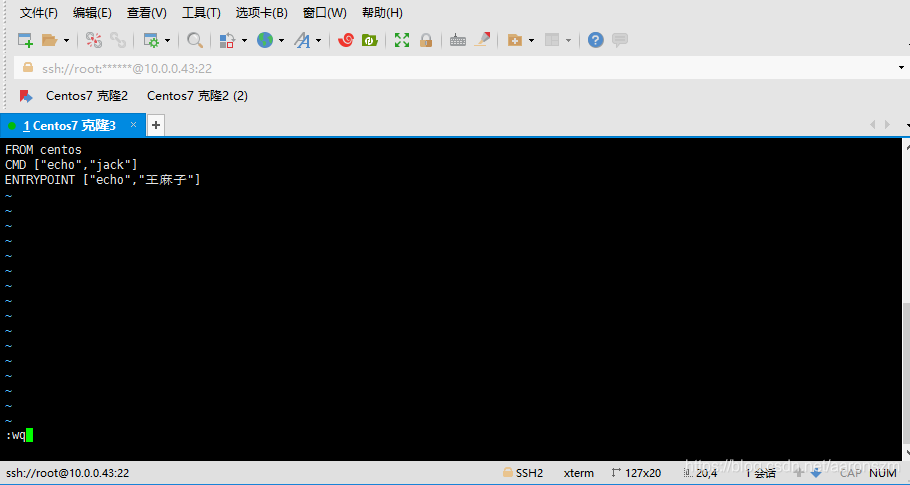Open the Centos7 克隆2 quick link
The image size is (910, 485).
[87, 96]
